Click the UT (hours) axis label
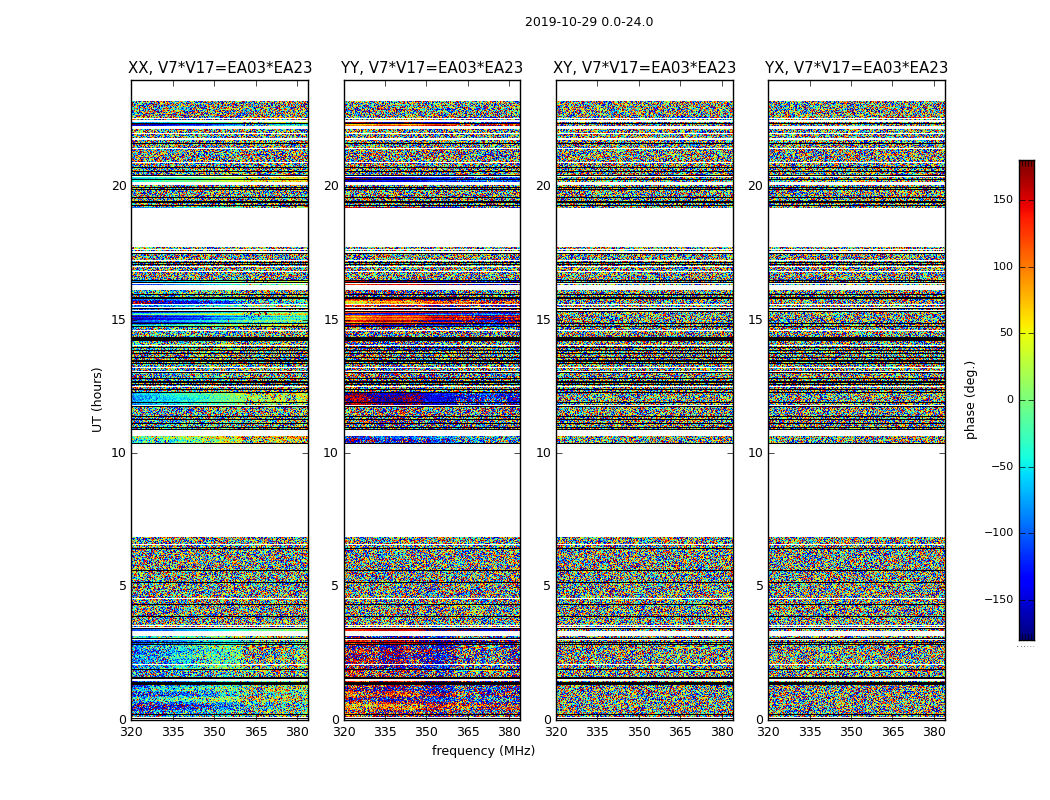This screenshot has width=1050, height=800. [97, 400]
